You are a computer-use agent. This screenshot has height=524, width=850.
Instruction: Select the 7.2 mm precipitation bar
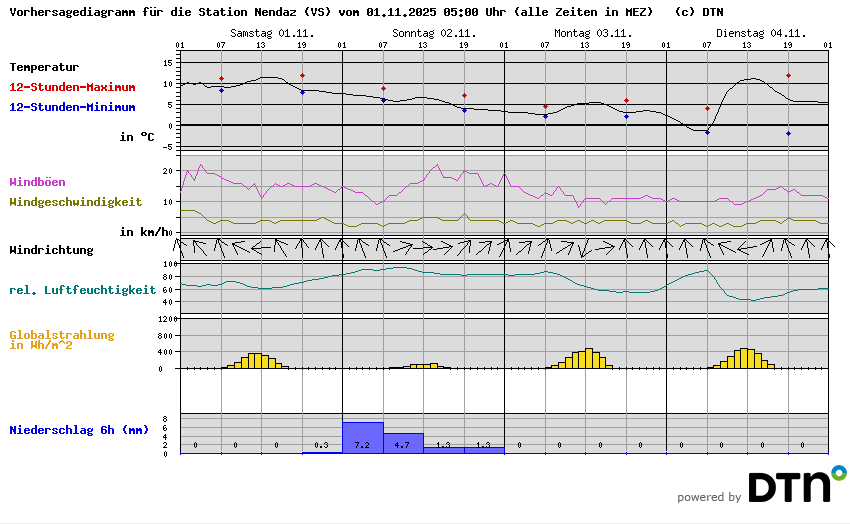(363, 438)
